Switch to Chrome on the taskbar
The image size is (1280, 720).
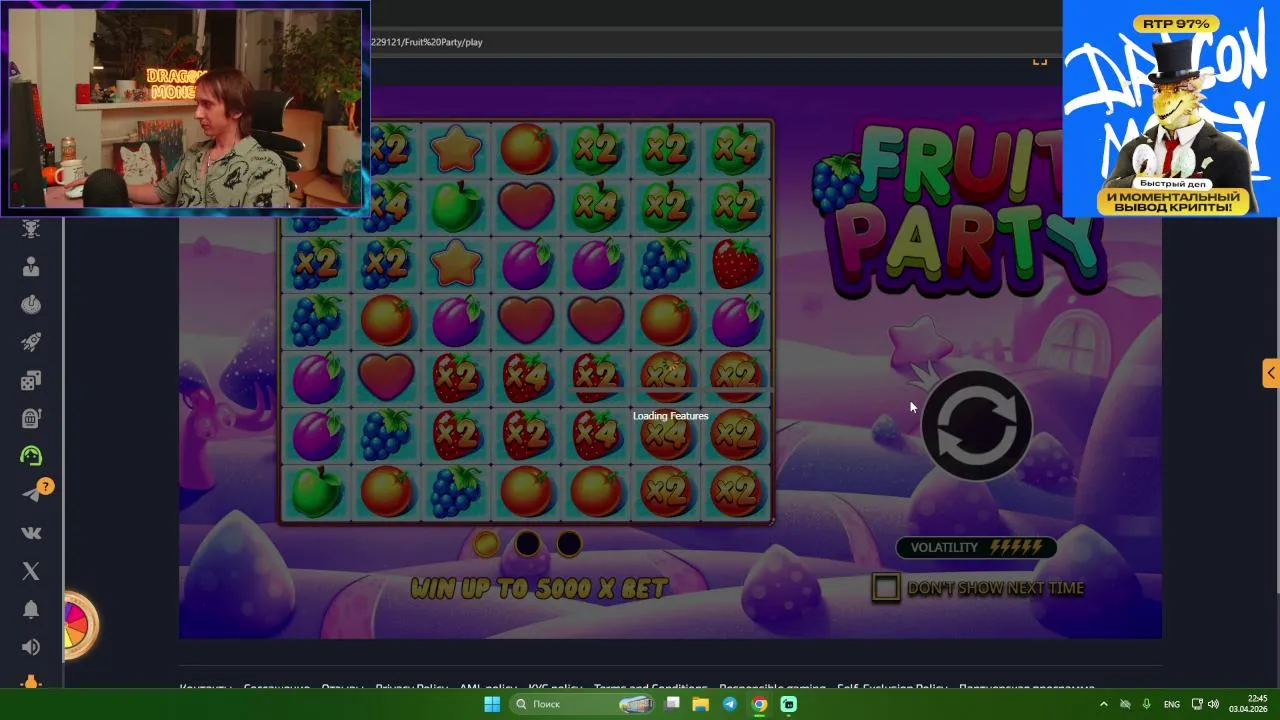tap(759, 704)
